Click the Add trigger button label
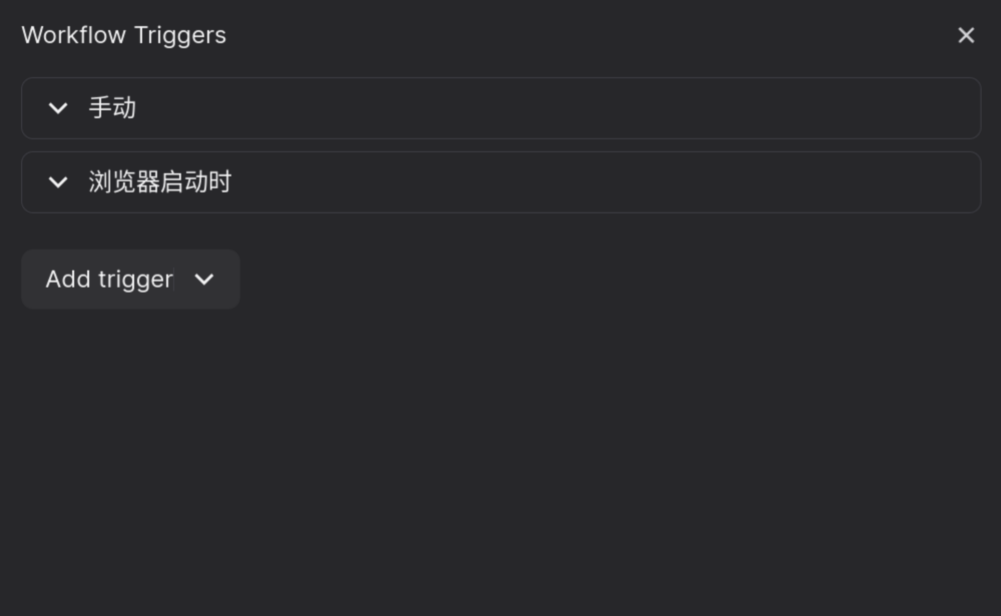 point(109,280)
